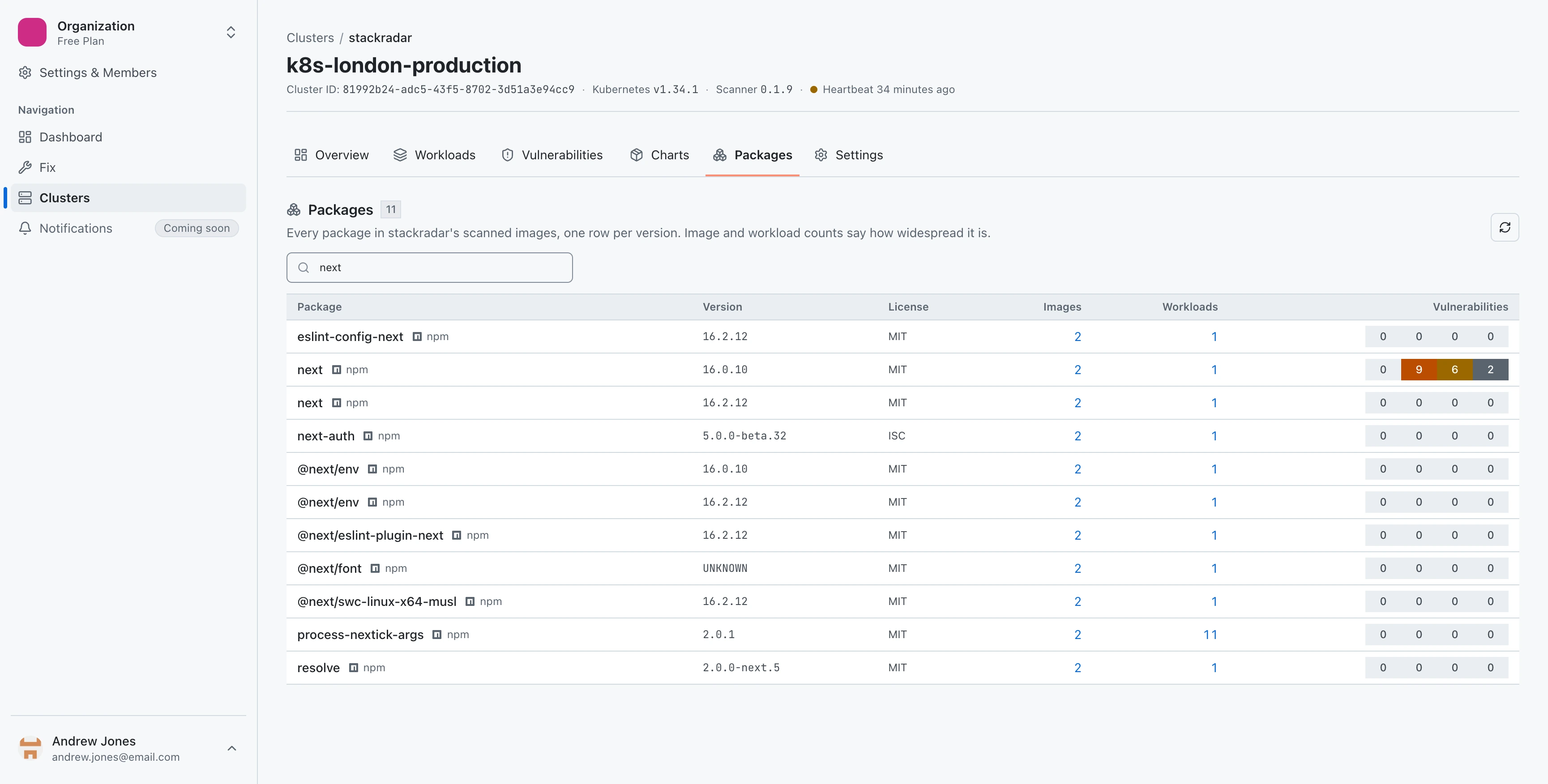This screenshot has width=1548, height=784.
Task: Click the License column header
Action: [908, 307]
